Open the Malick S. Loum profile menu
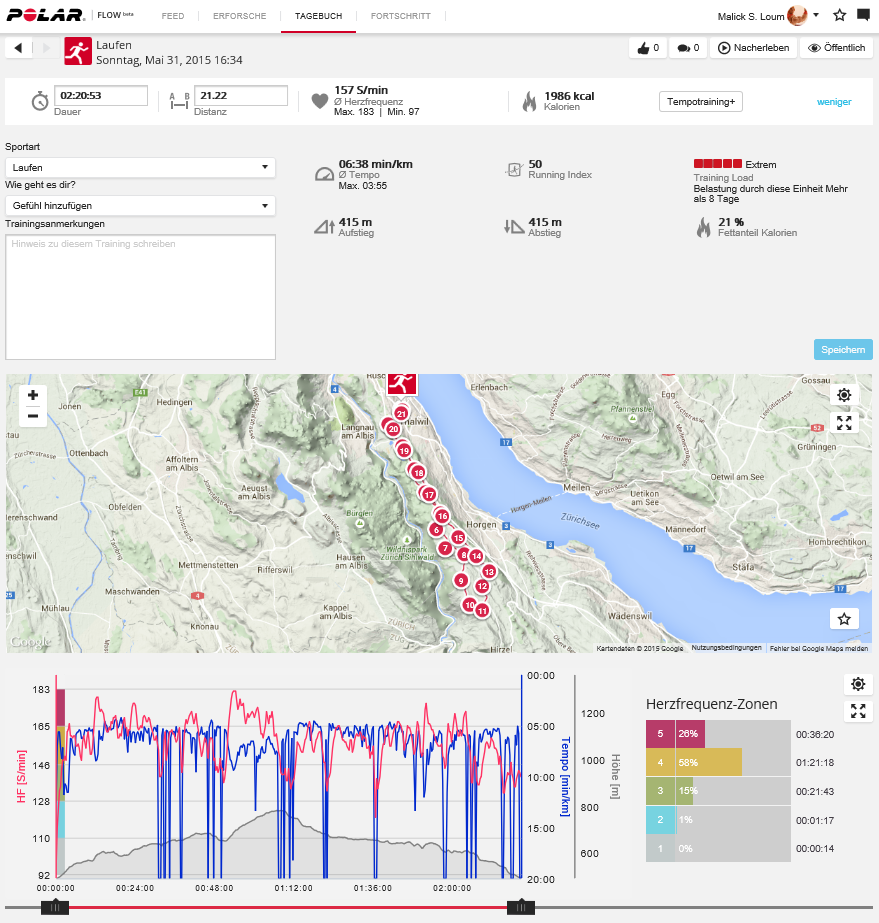Viewport: 879px width, 923px height. (x=768, y=16)
